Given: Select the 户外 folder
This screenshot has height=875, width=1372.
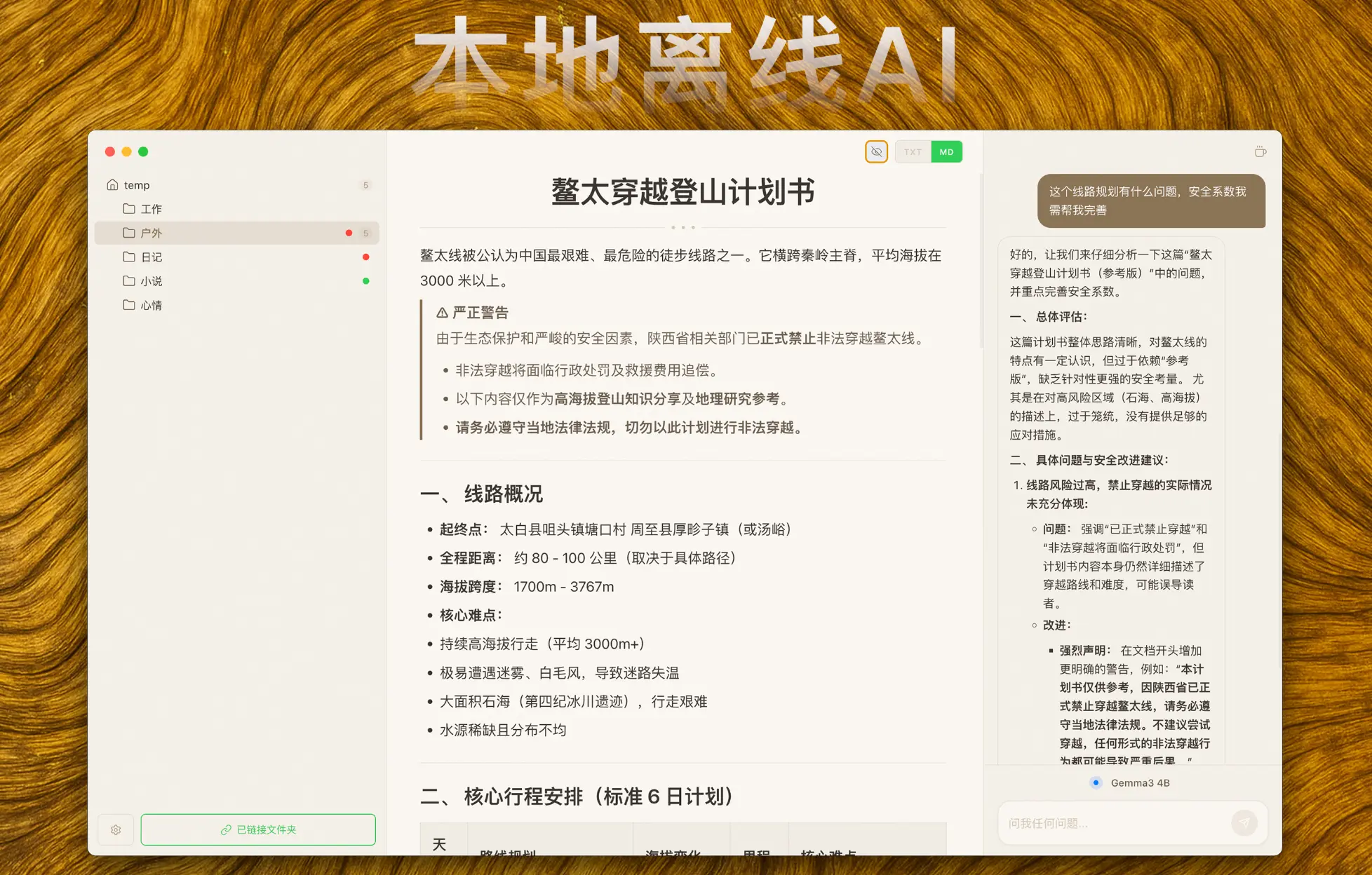Looking at the screenshot, I should click(151, 233).
